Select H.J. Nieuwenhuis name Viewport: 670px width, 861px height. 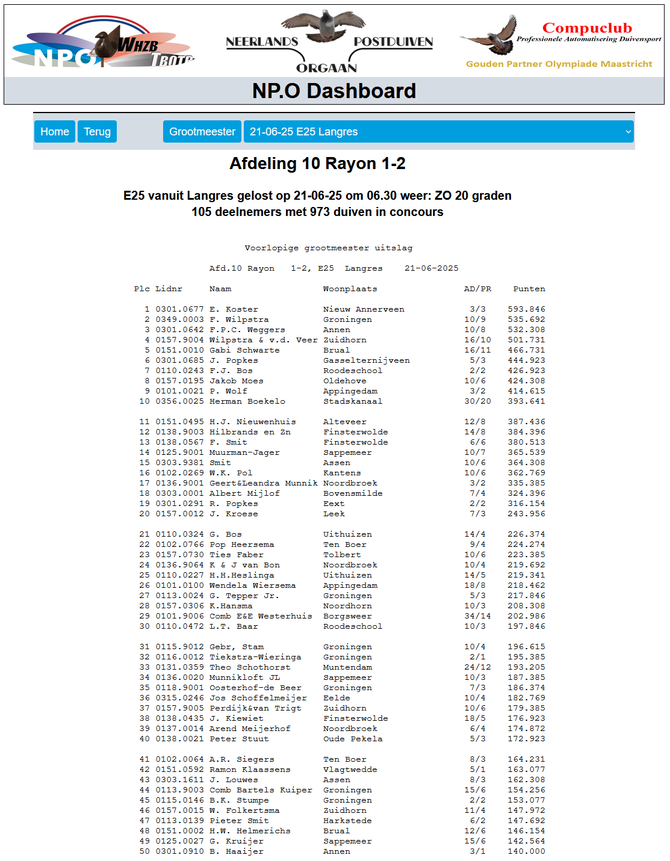coord(253,422)
